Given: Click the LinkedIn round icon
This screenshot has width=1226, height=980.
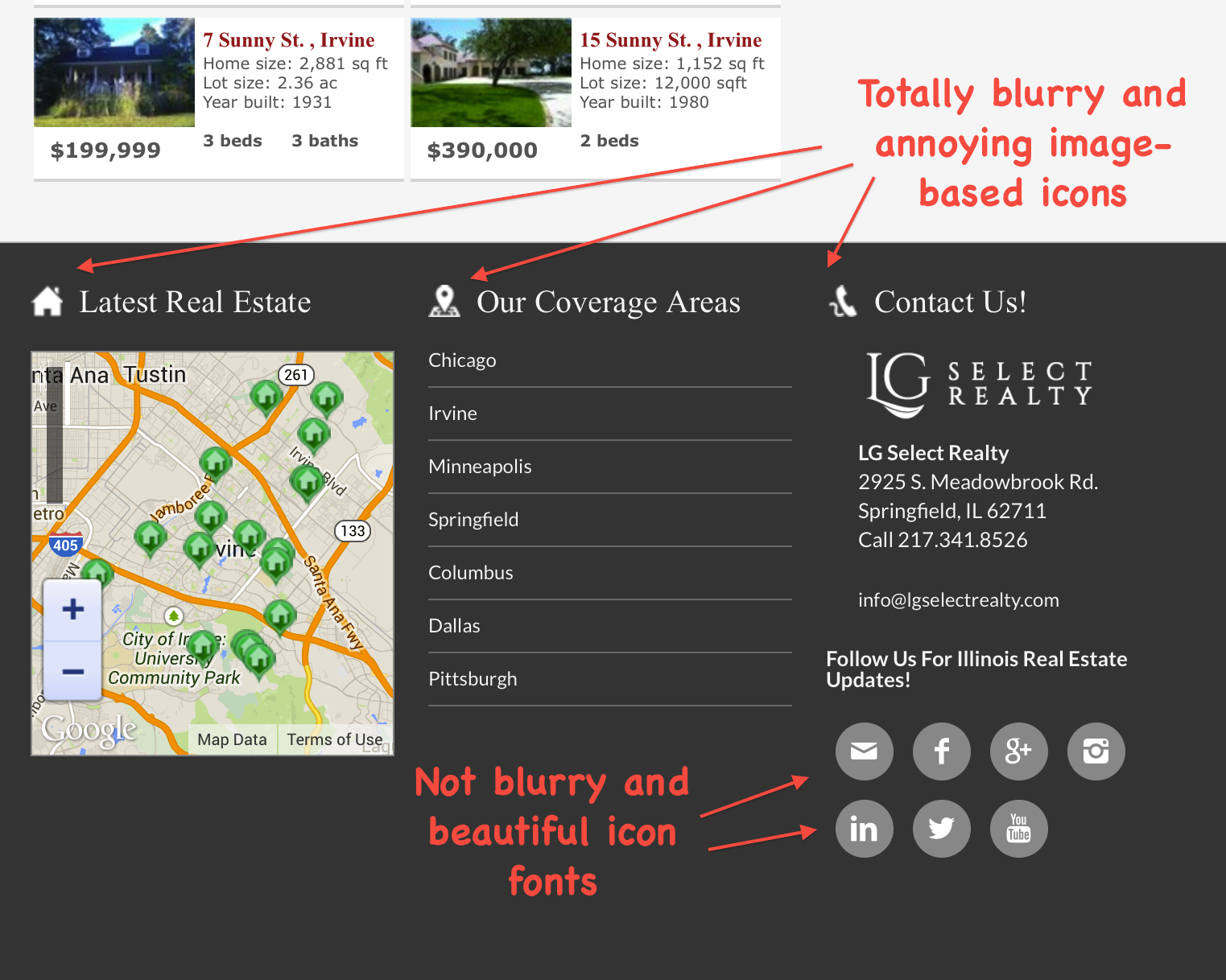Looking at the screenshot, I should tap(864, 829).
